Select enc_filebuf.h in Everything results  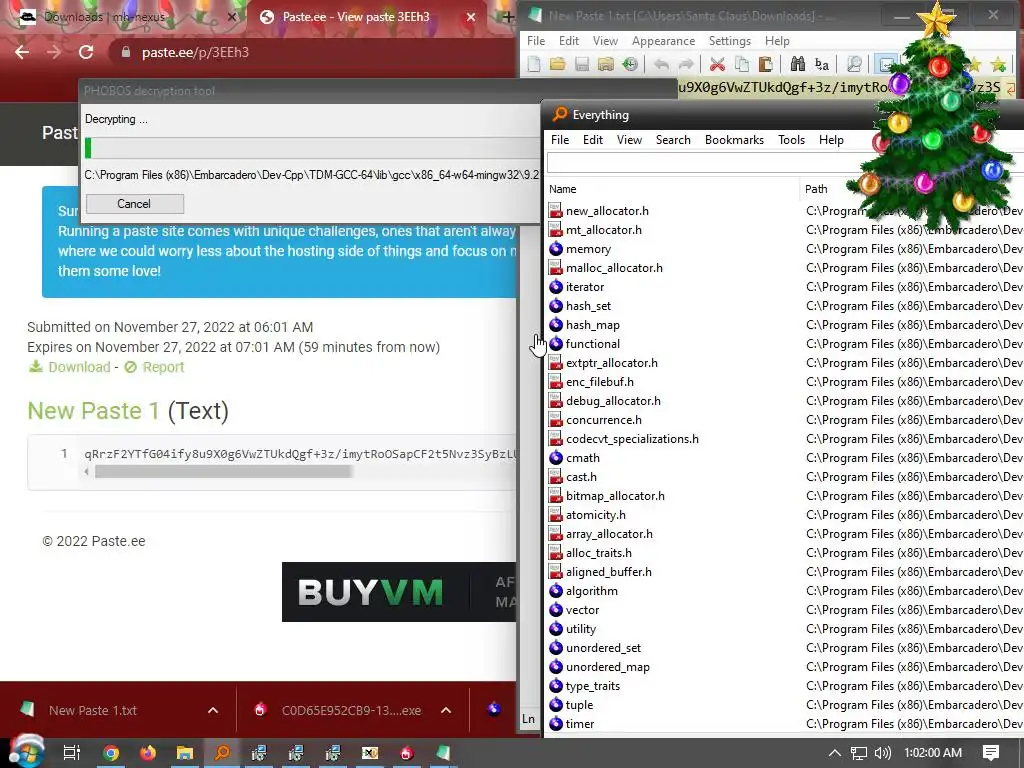600,382
